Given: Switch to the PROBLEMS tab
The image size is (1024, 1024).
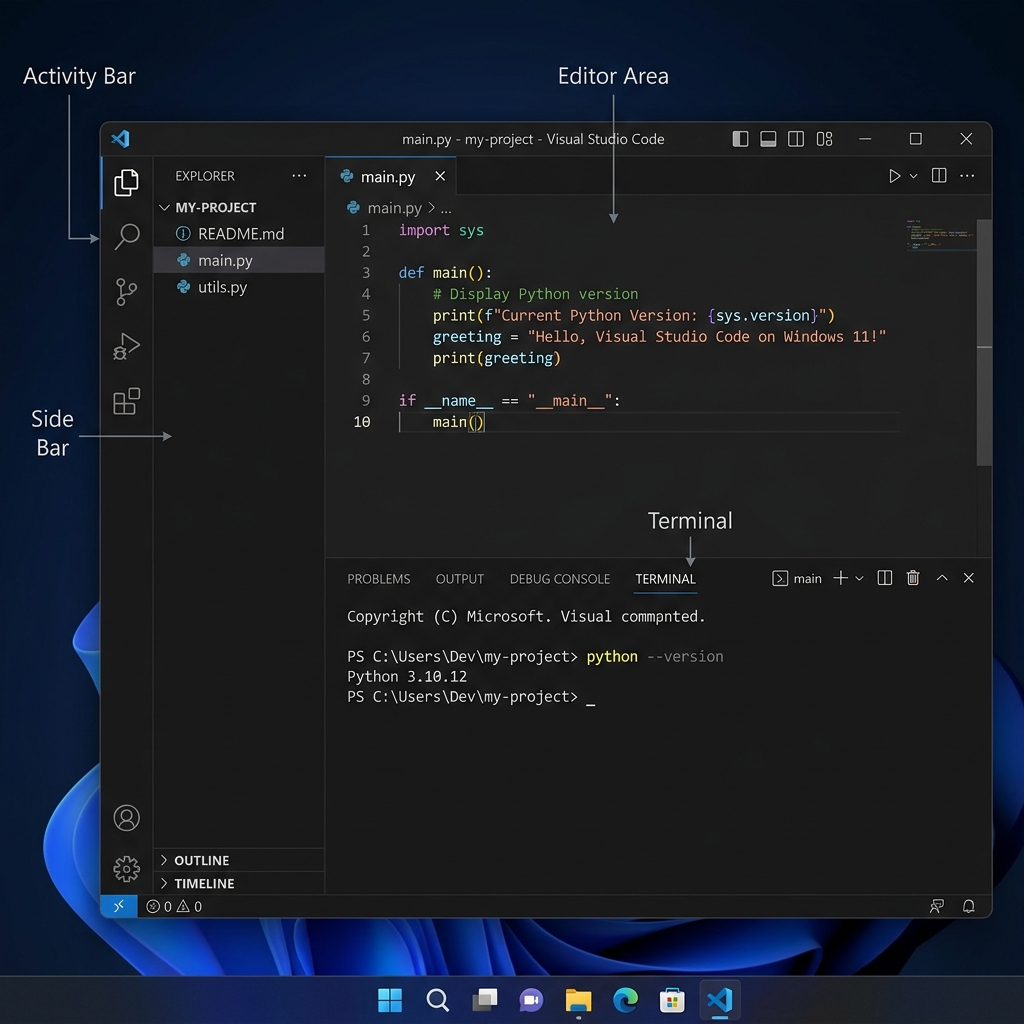Looking at the screenshot, I should click(379, 579).
